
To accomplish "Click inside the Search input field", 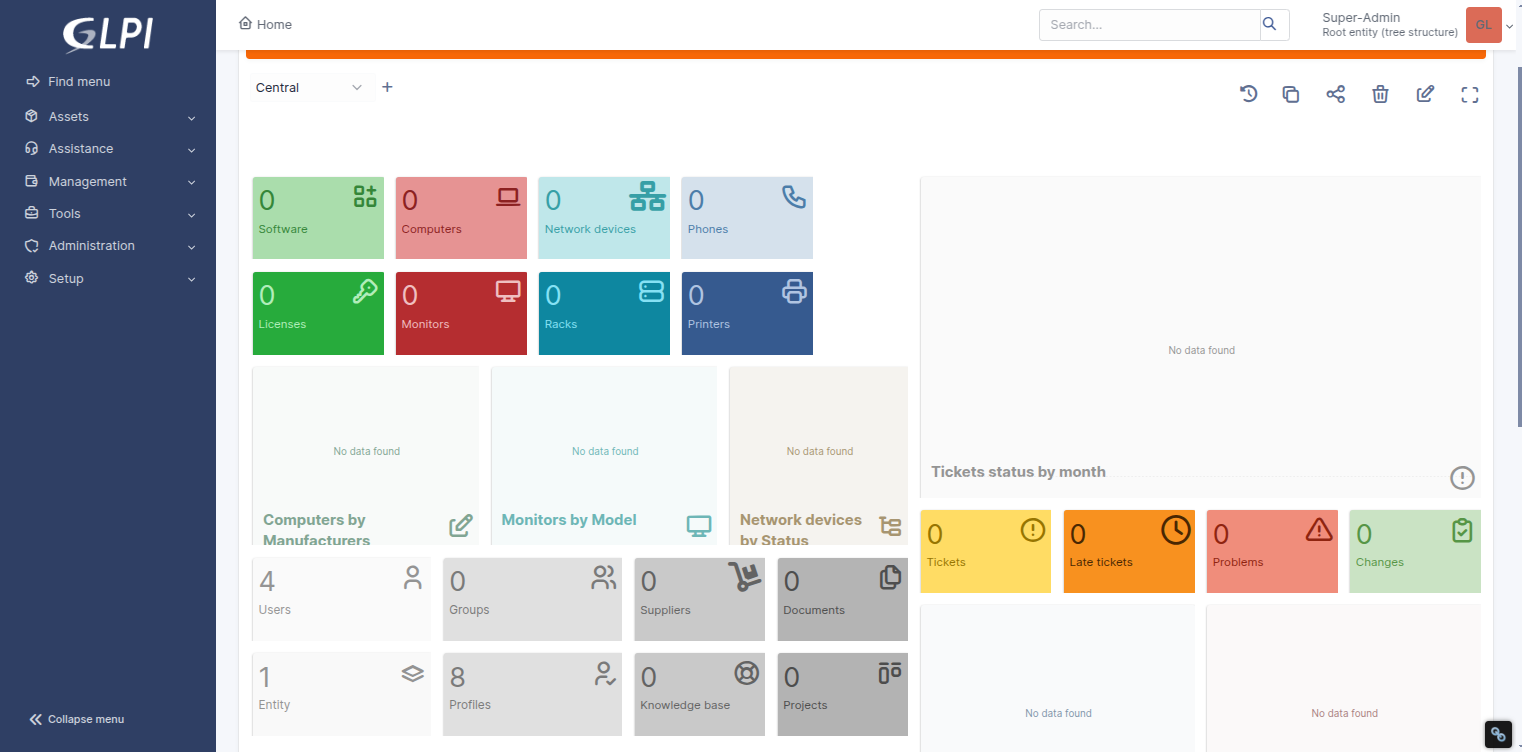I will click(x=1148, y=24).
